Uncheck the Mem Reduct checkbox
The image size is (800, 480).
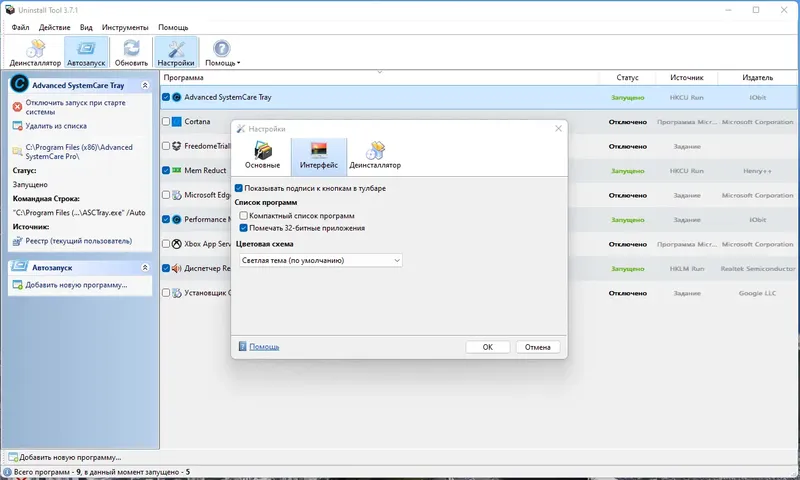[x=166, y=170]
